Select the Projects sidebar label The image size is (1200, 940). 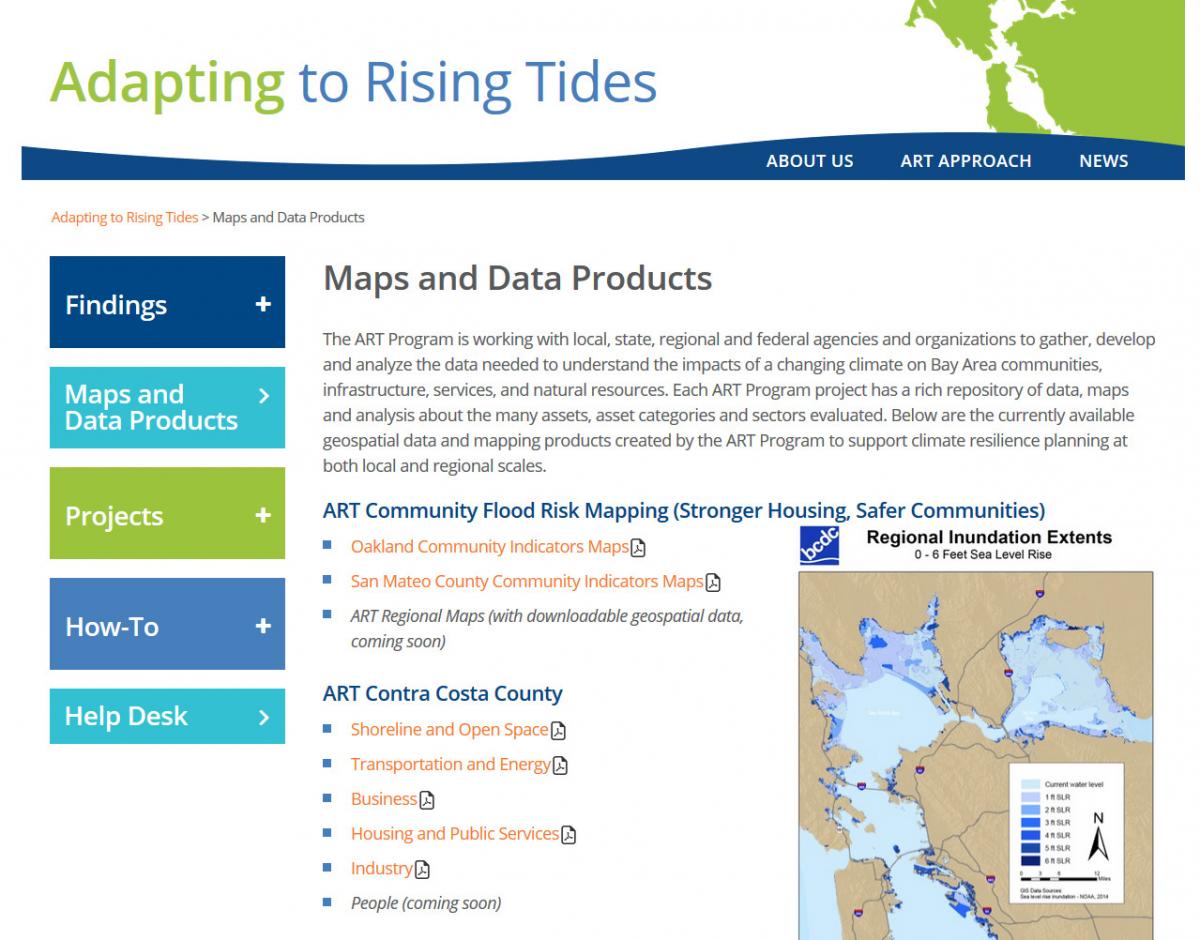pyautogui.click(x=114, y=516)
